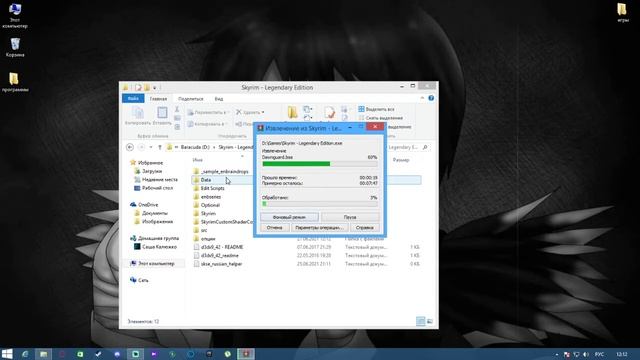Open the Удалить dropdown in ribbon
This screenshot has height=360, width=640.
tap(250, 112)
